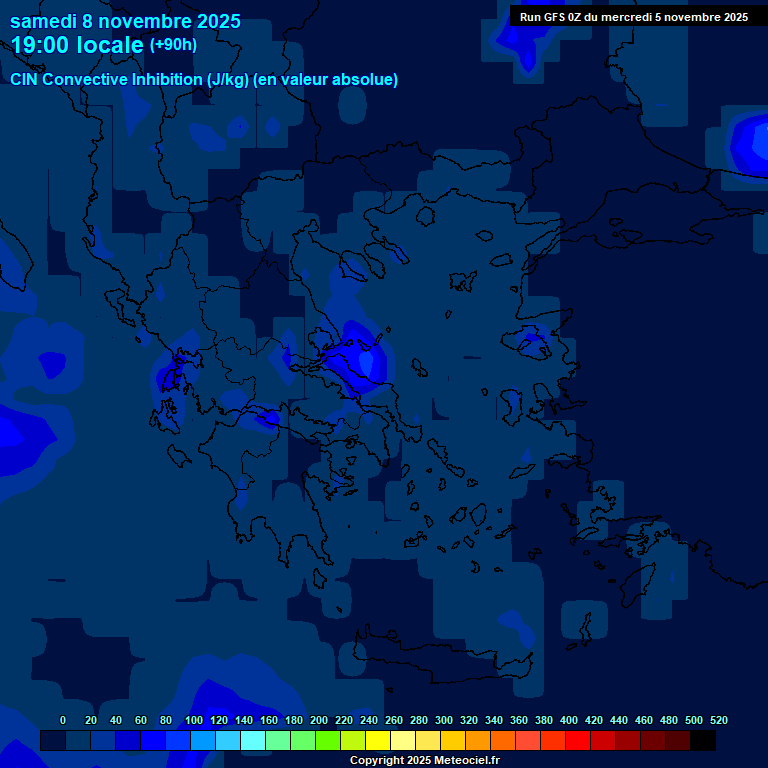768x768 pixels.
Task: Click the black swatch at the legend's end
Action: pos(702,740)
